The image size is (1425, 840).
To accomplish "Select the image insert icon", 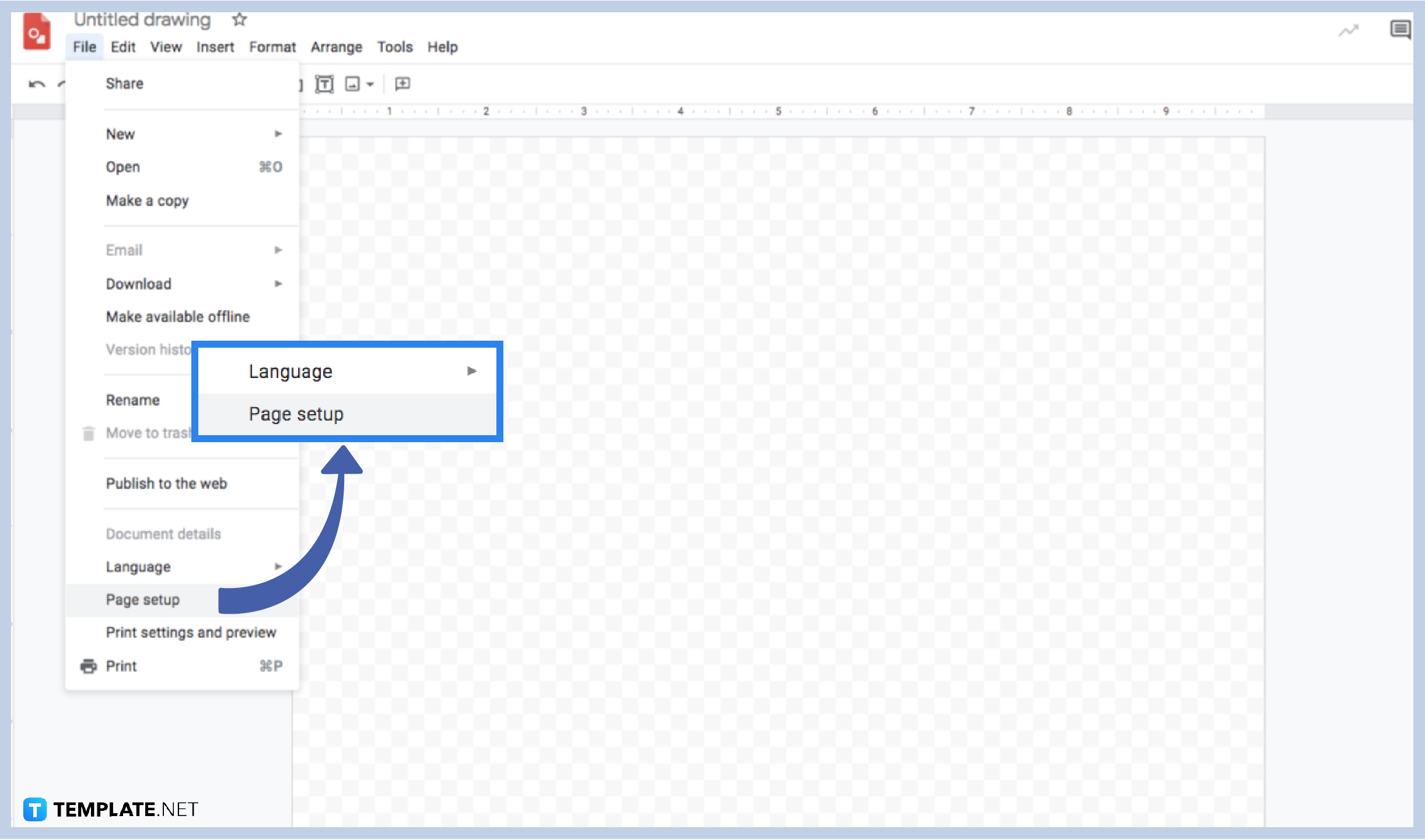I will click(352, 84).
